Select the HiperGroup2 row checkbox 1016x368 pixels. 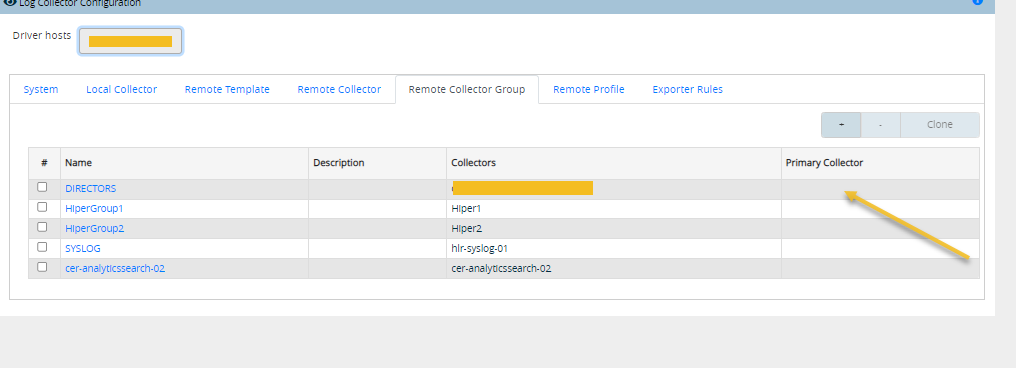(x=42, y=227)
